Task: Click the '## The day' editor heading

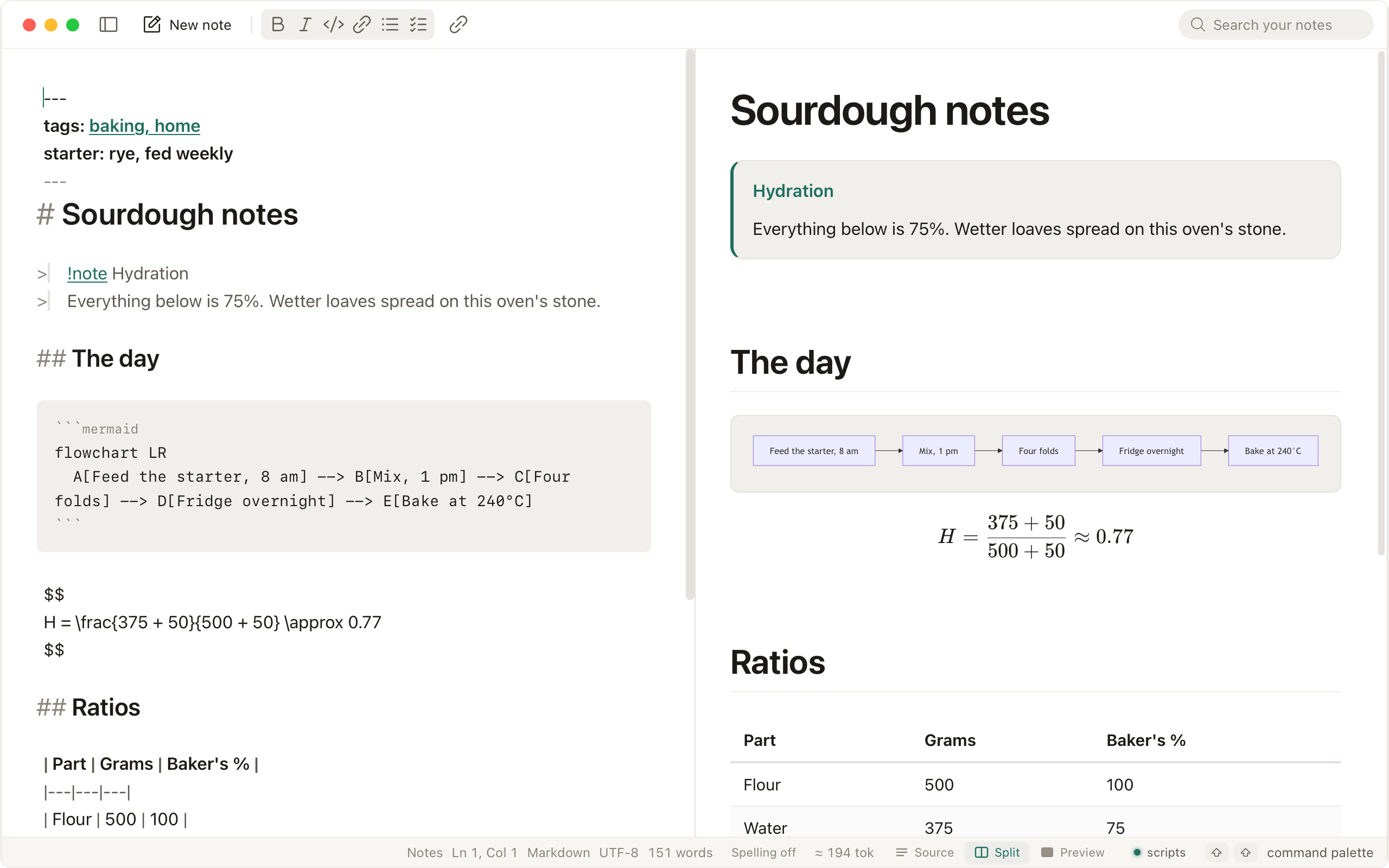Action: click(98, 359)
